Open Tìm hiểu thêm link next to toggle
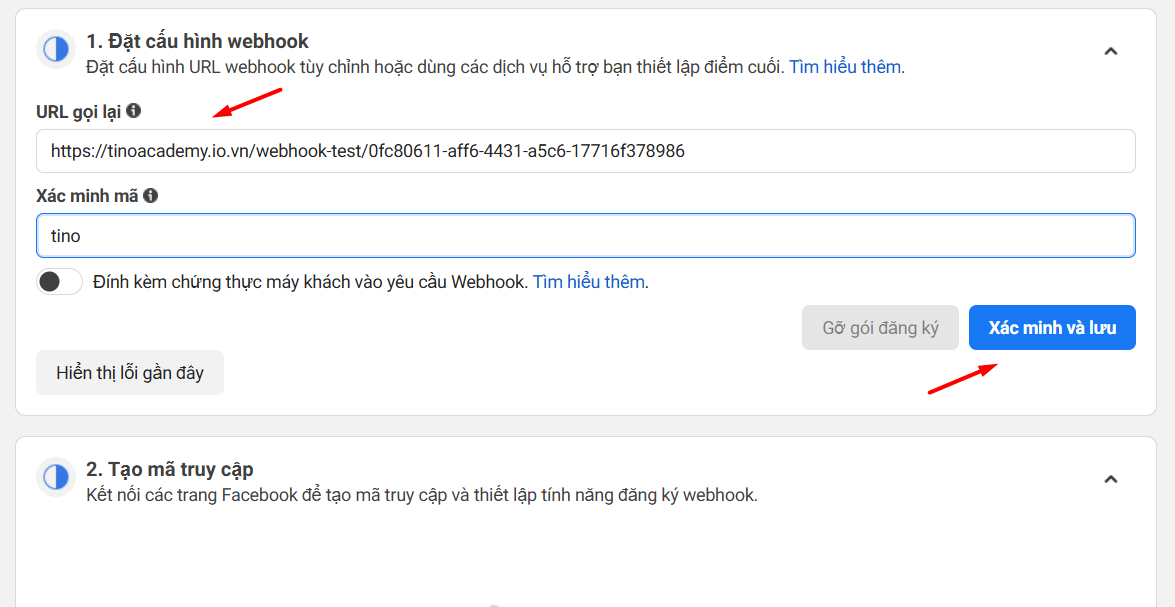Screen dimensions: 1175x607 [588, 282]
